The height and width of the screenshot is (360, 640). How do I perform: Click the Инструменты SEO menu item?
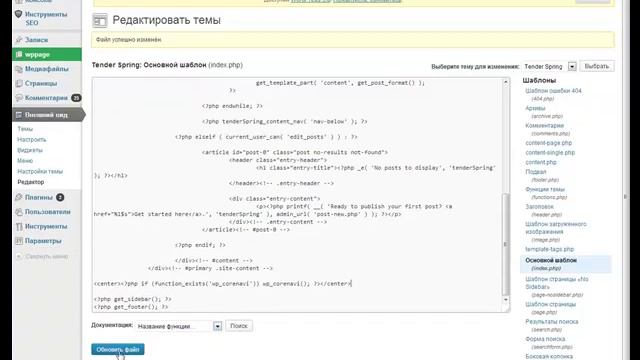pos(47,18)
